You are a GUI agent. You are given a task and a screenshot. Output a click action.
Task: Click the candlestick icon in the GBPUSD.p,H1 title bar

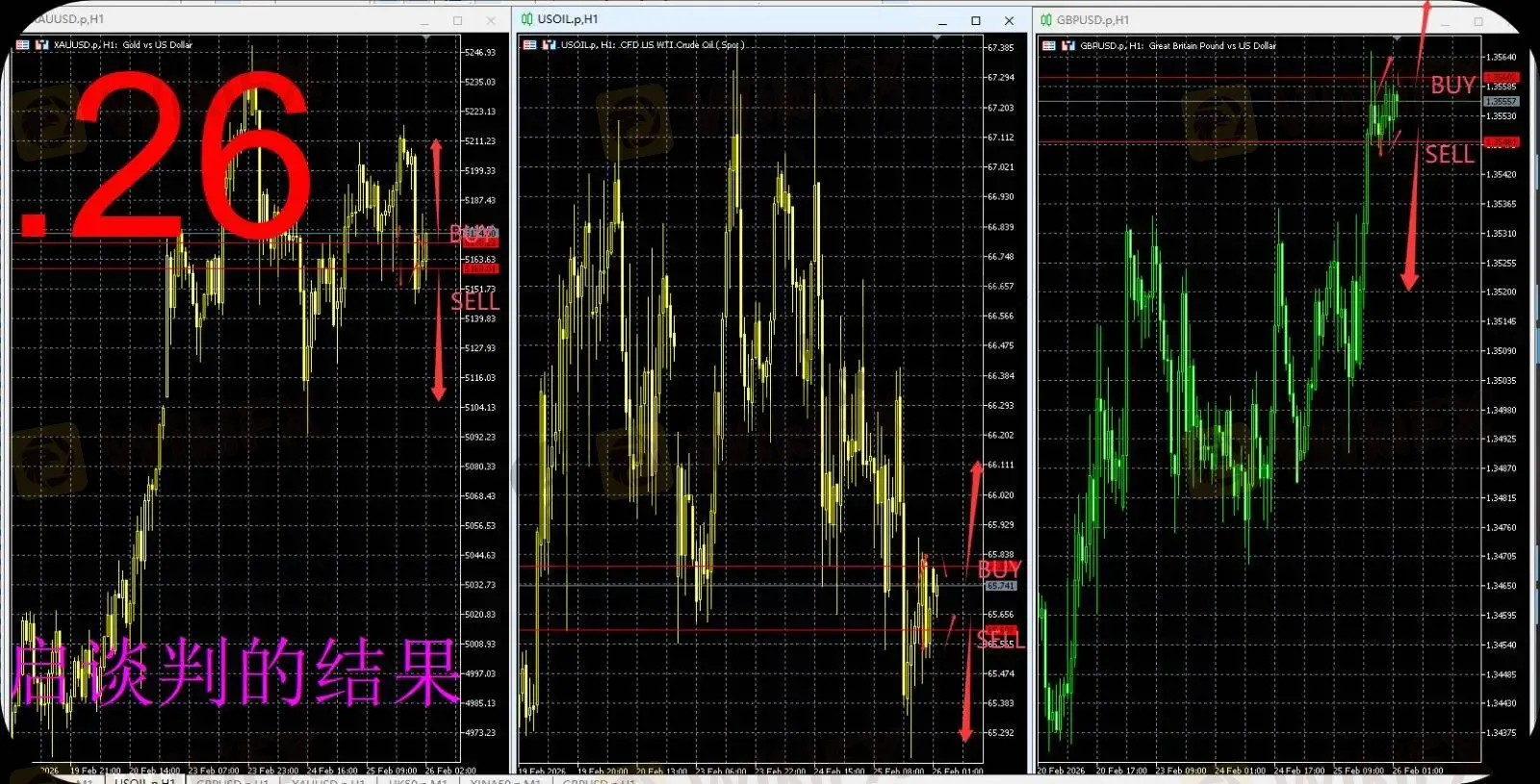click(1046, 20)
